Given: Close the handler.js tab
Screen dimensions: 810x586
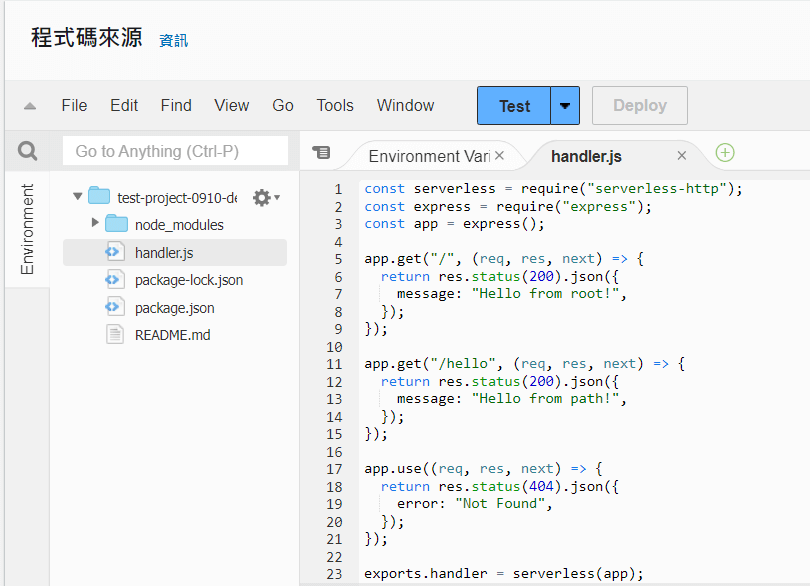Looking at the screenshot, I should 682,156.
